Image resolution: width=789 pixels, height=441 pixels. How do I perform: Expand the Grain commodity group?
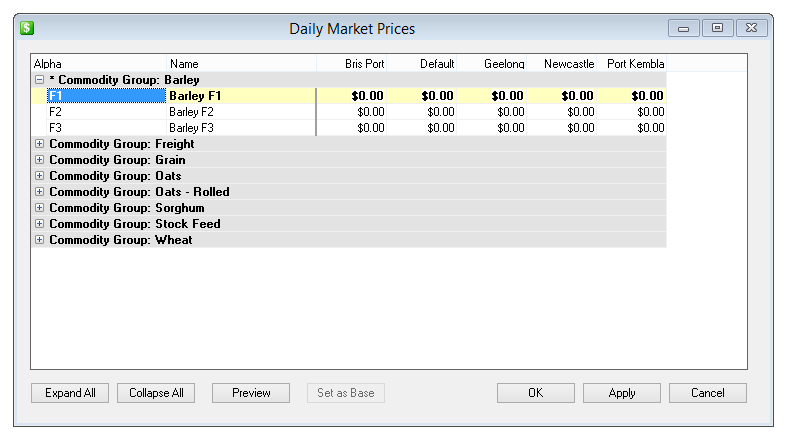[39, 160]
